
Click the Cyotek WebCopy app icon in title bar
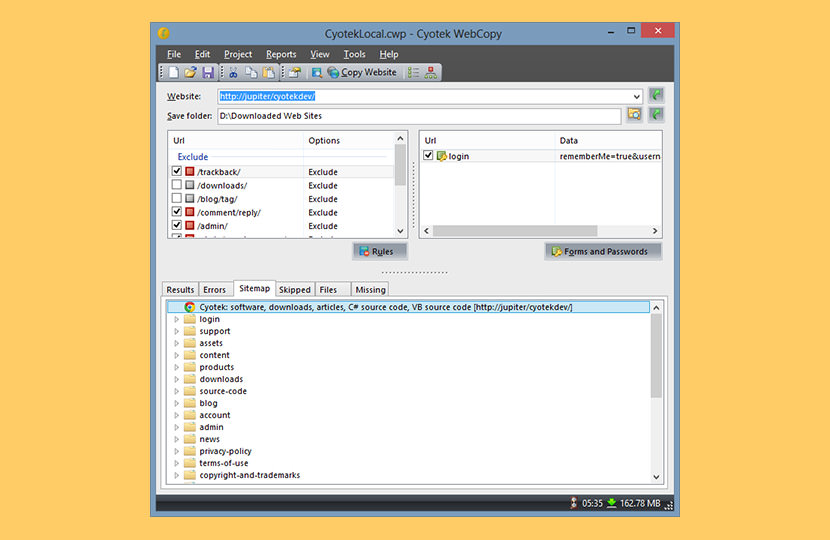(164, 33)
